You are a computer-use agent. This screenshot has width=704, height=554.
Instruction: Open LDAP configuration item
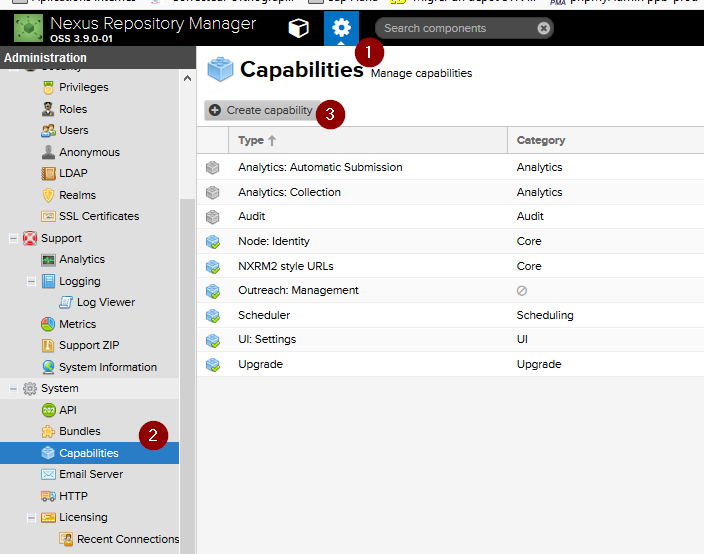point(73,173)
